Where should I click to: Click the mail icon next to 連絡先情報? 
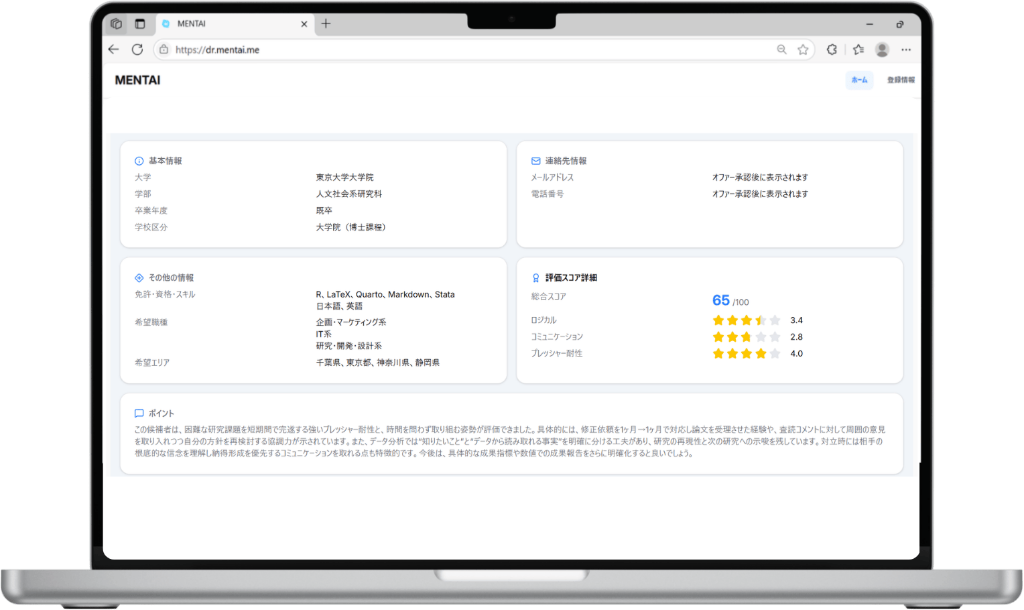pos(535,159)
